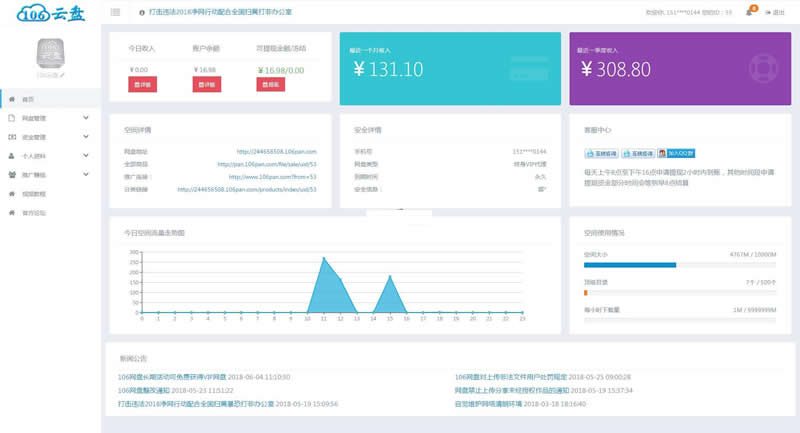Click the pencil edit icon under avatar
Image resolution: width=800 pixels, height=433 pixels.
point(63,75)
